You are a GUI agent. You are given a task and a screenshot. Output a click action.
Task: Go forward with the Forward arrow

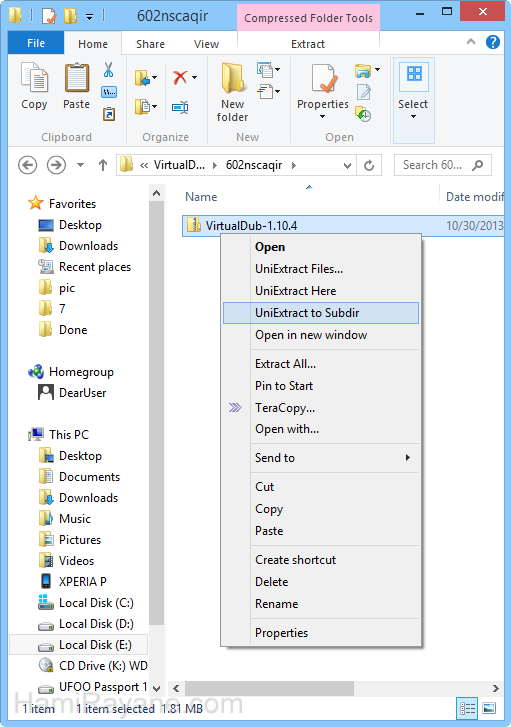click(x=56, y=165)
